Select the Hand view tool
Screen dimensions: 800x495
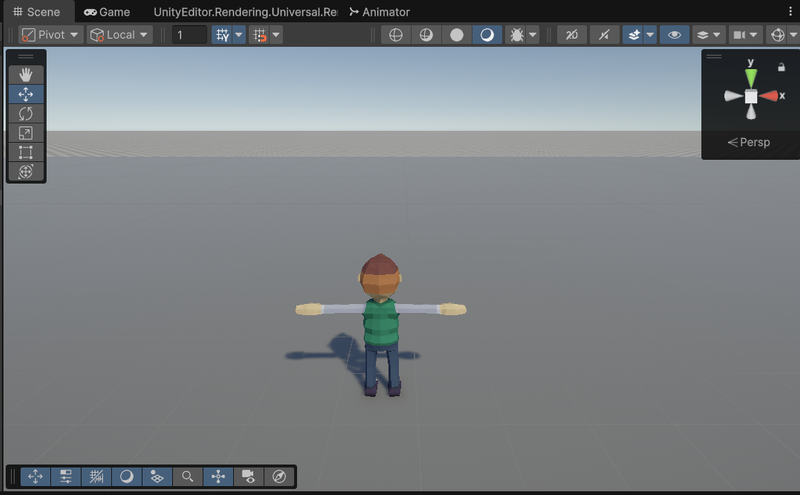pos(26,75)
